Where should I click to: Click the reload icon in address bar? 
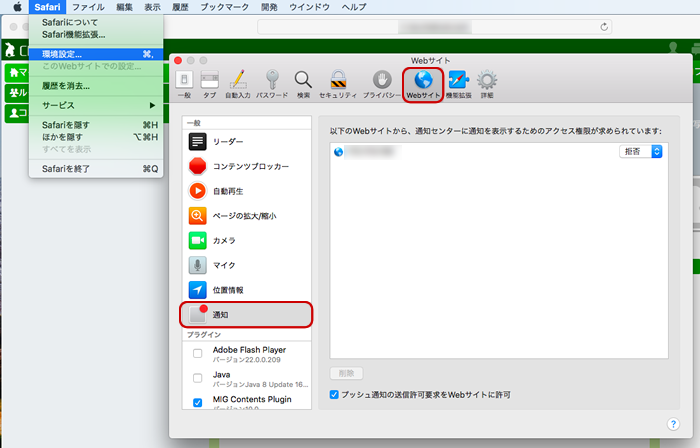coord(604,27)
